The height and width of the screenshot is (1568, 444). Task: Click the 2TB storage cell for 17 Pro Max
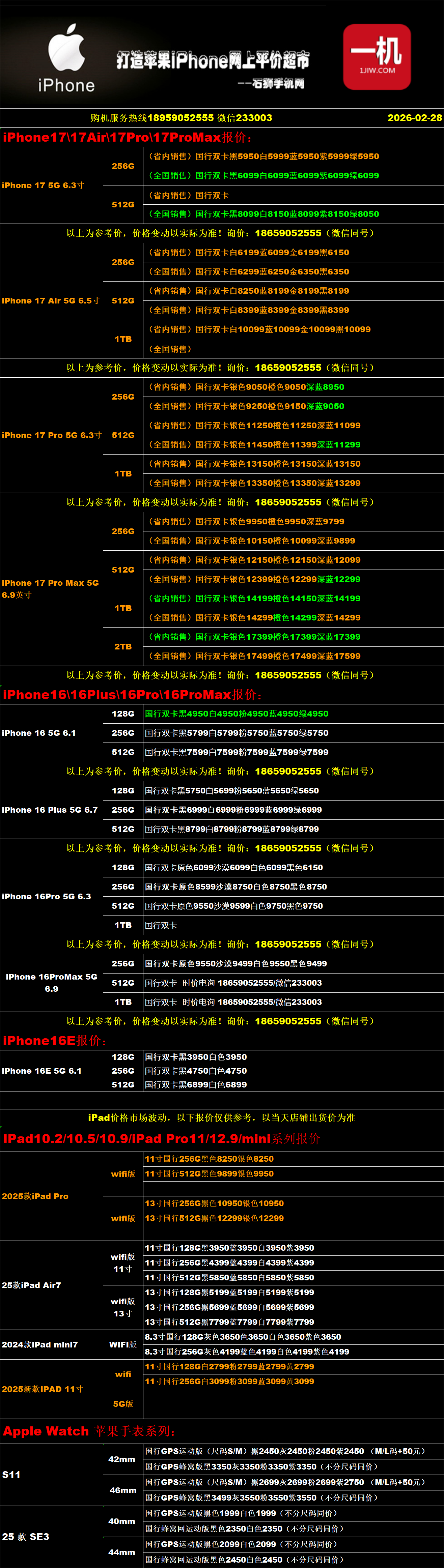click(x=123, y=646)
